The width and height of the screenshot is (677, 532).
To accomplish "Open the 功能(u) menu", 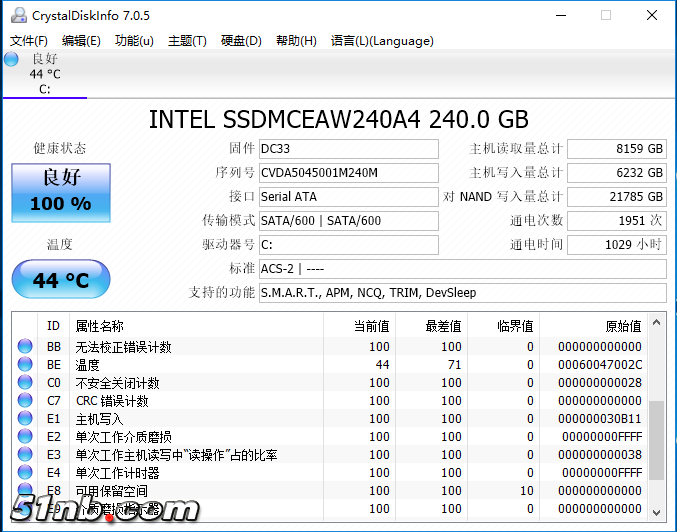I will (134, 41).
